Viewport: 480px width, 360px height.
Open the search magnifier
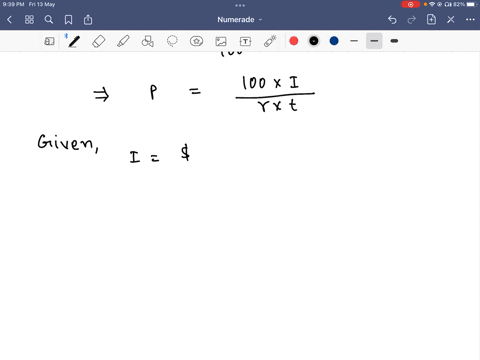tap(49, 20)
